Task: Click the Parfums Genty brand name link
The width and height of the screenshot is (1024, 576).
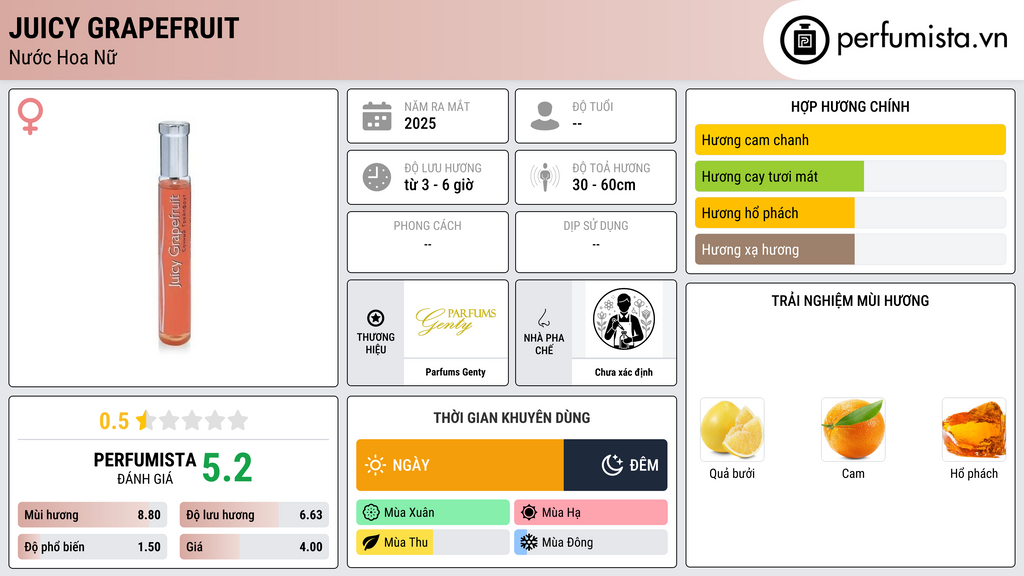Action: click(x=456, y=372)
